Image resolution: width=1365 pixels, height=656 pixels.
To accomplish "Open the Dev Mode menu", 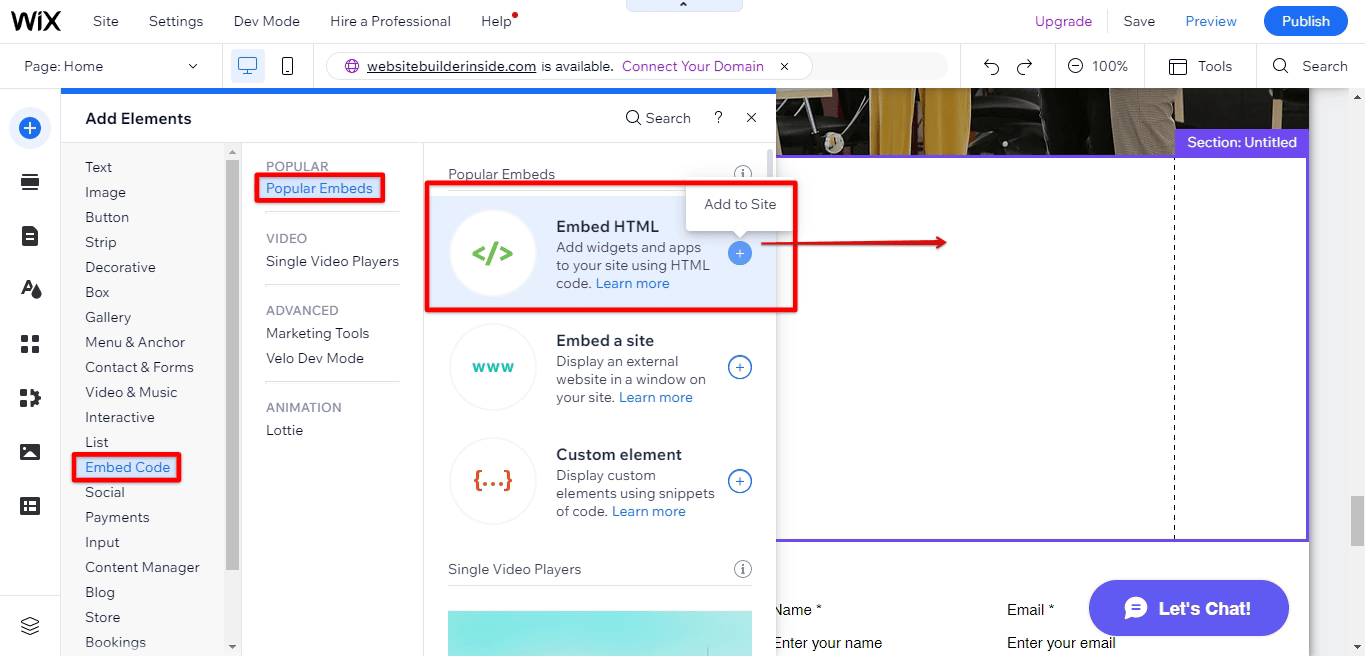I will tap(266, 20).
